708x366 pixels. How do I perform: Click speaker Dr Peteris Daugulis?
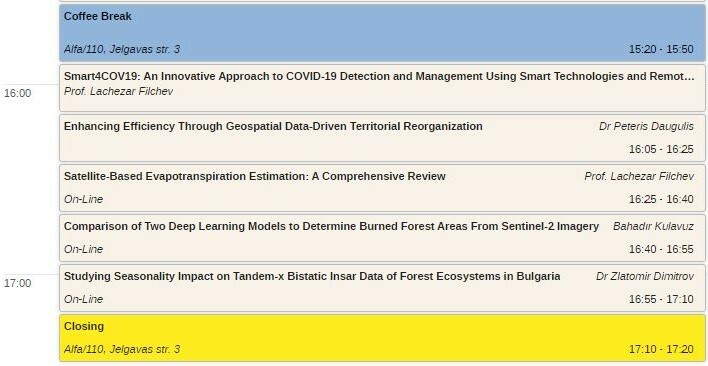click(x=646, y=126)
